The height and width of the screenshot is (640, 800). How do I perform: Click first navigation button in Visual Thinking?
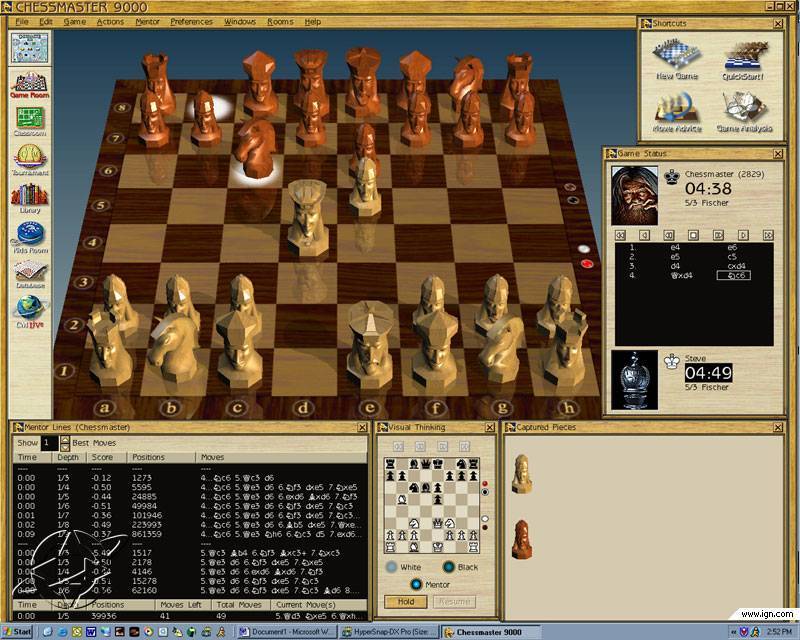coord(398,447)
